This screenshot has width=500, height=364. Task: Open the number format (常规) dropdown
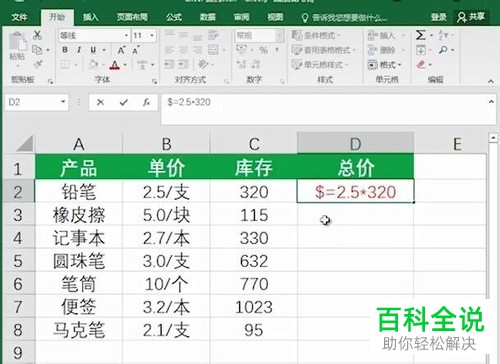[x=280, y=35]
